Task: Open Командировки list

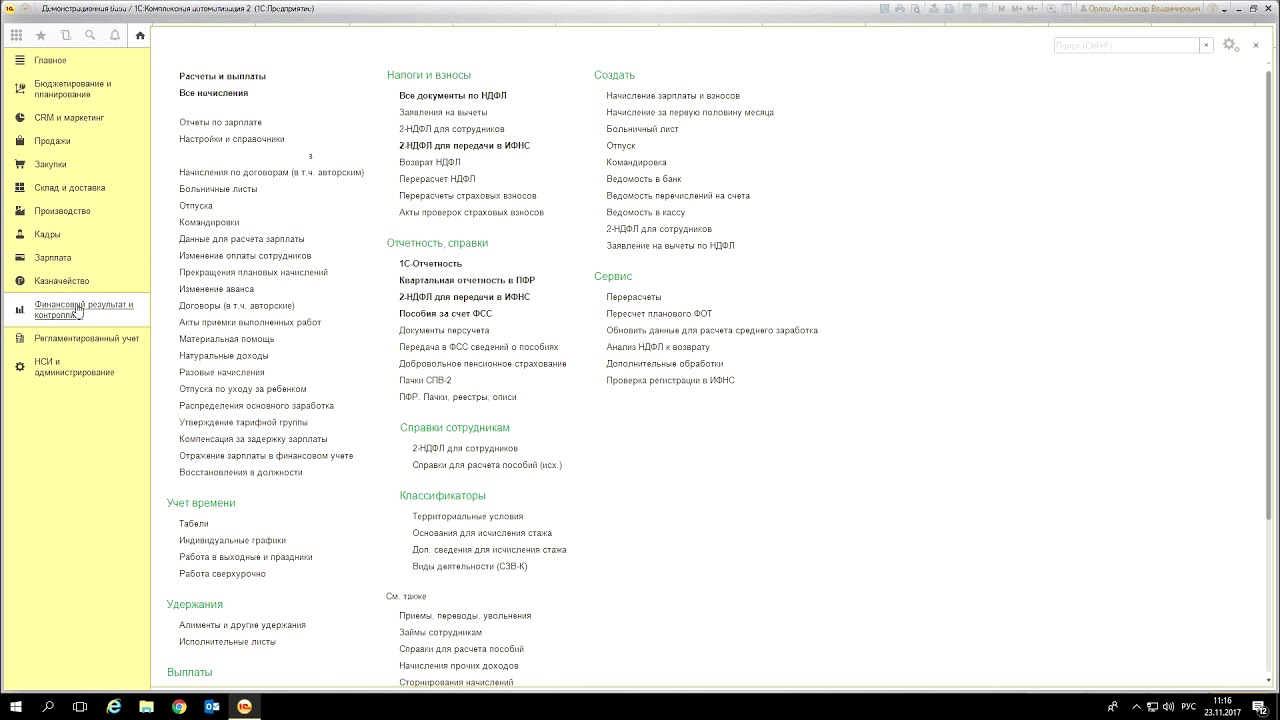Action: pyautogui.click(x=209, y=222)
